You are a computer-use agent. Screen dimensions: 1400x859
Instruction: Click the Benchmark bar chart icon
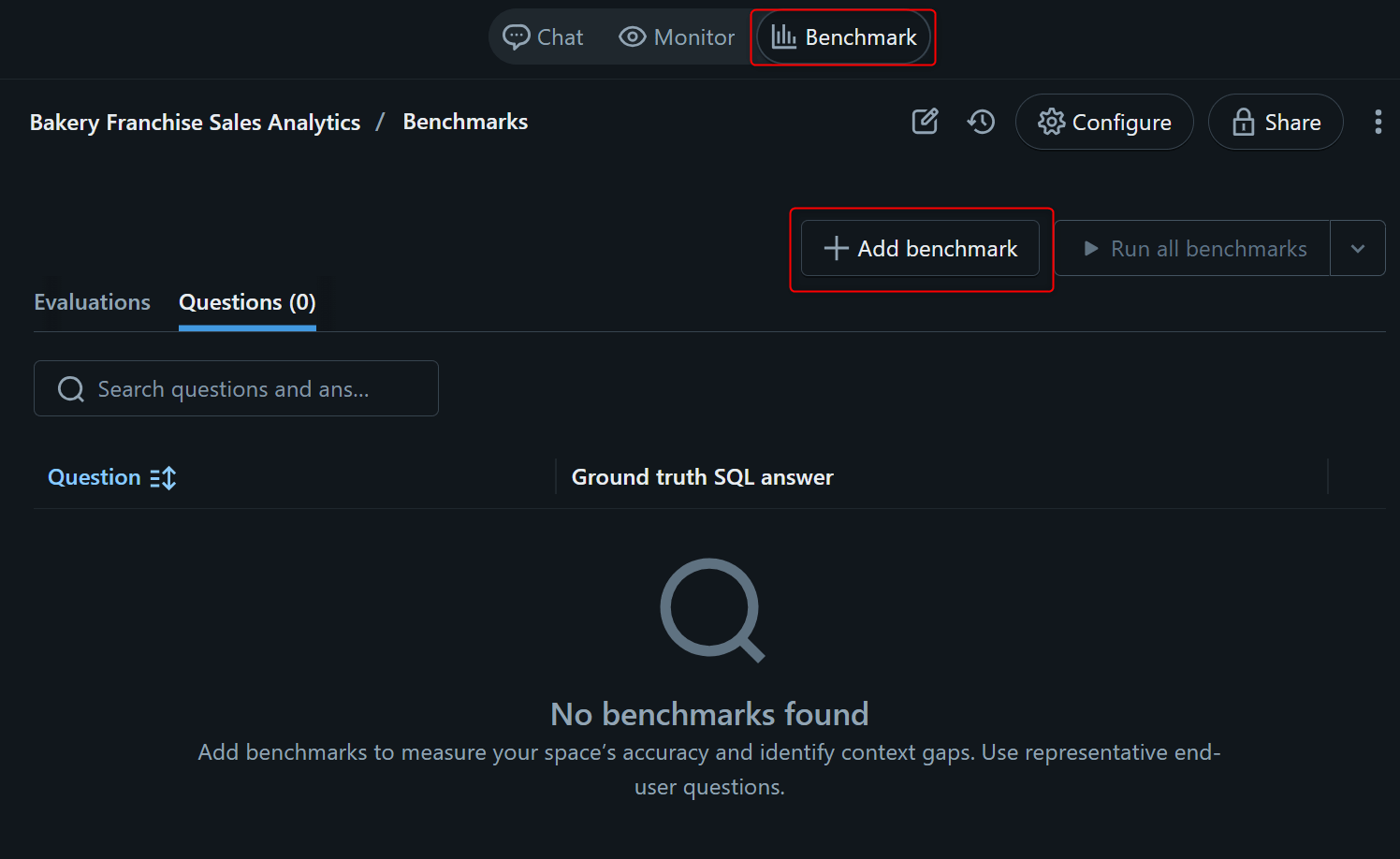783,37
